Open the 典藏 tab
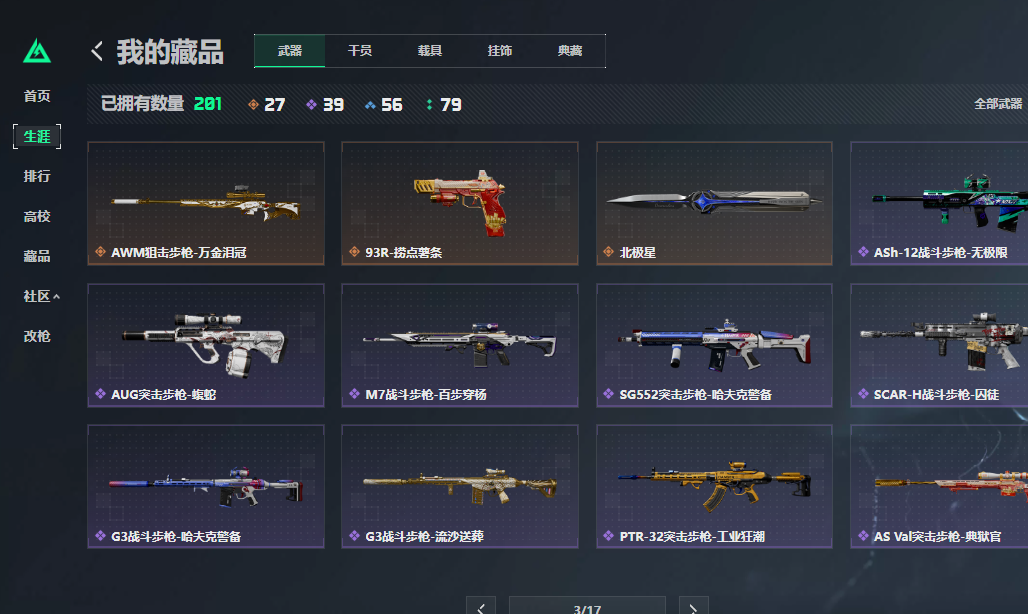 coord(570,50)
